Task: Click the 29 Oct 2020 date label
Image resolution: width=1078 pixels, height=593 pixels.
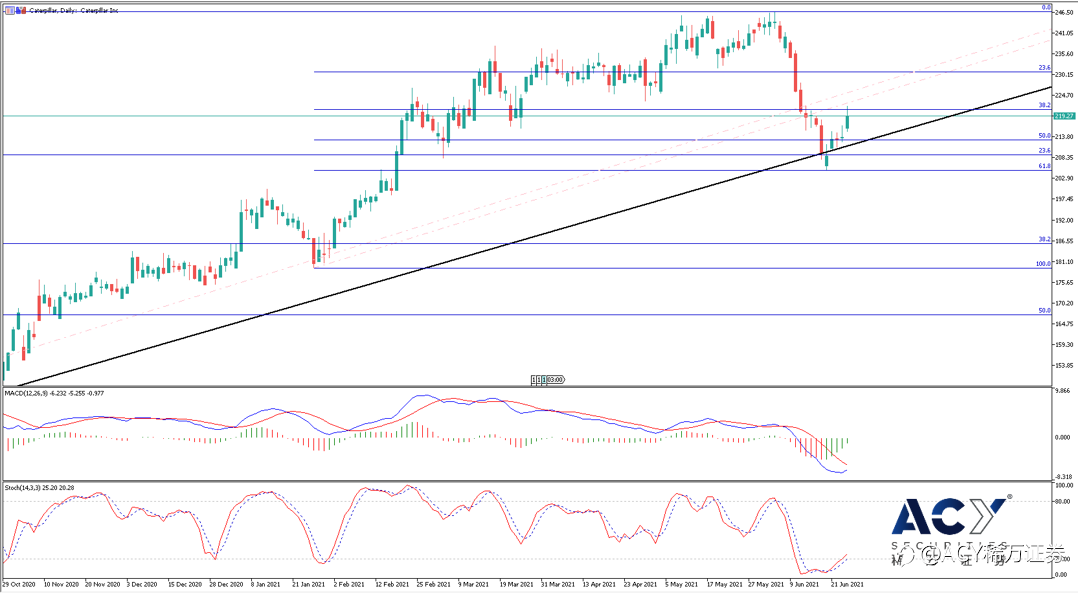Action: 19,585
